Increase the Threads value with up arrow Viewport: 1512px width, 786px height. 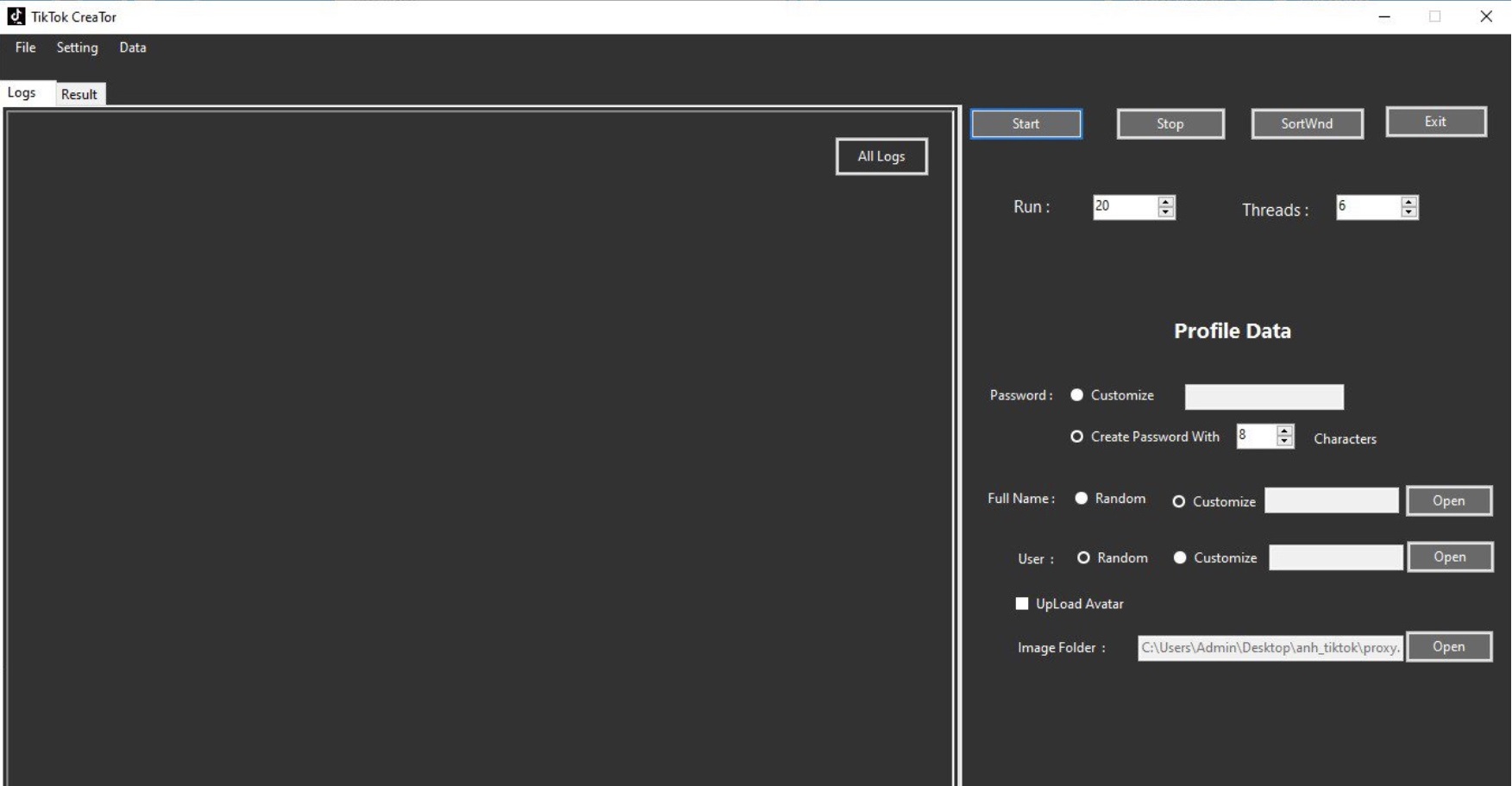click(x=1408, y=202)
